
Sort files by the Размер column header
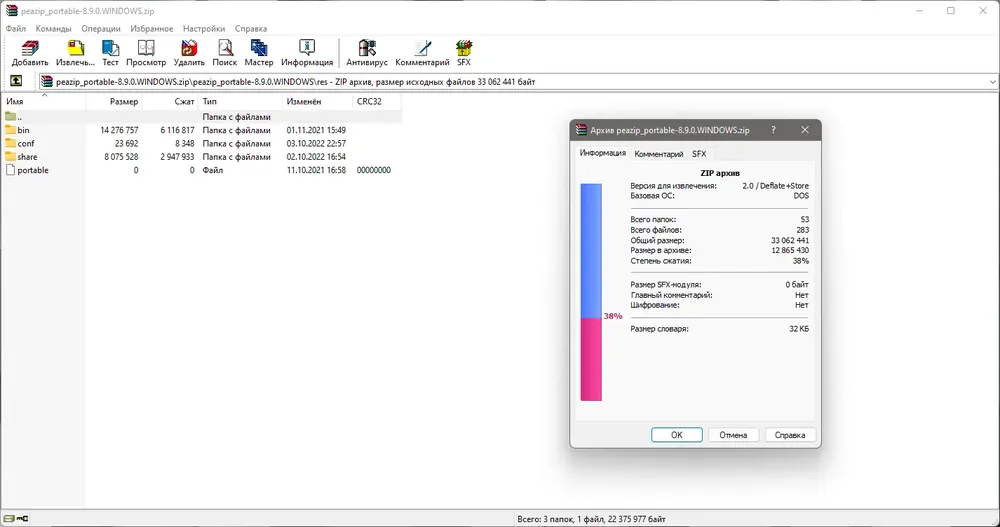pyautogui.click(x=124, y=102)
